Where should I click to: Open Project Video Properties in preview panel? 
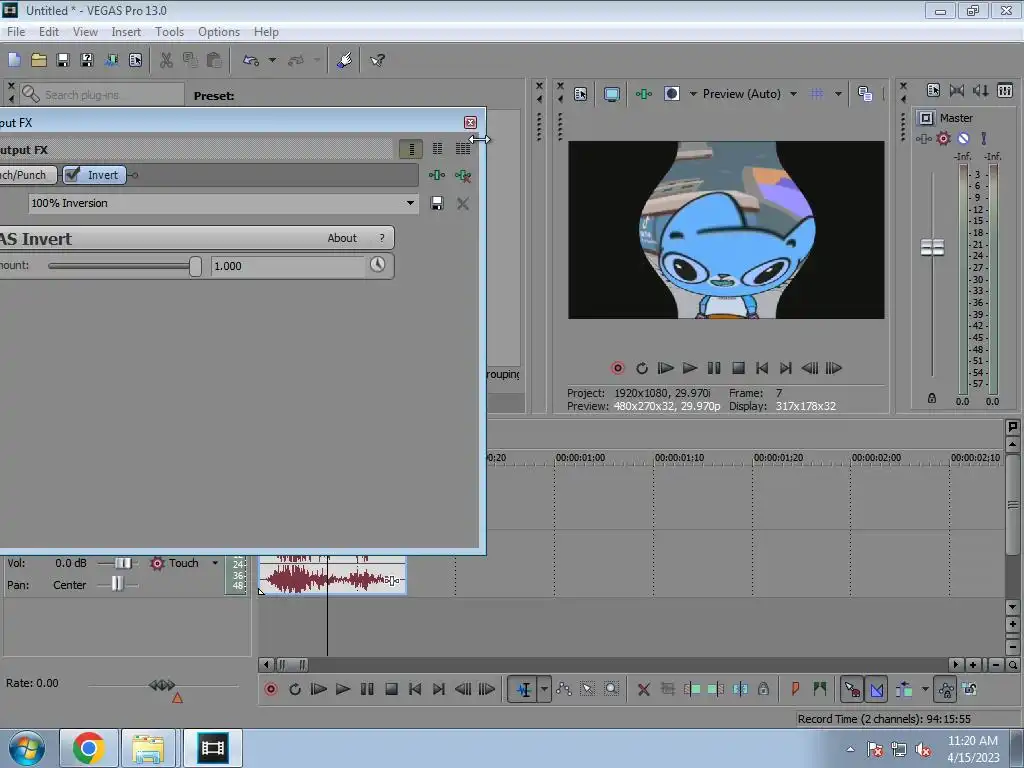click(580, 94)
